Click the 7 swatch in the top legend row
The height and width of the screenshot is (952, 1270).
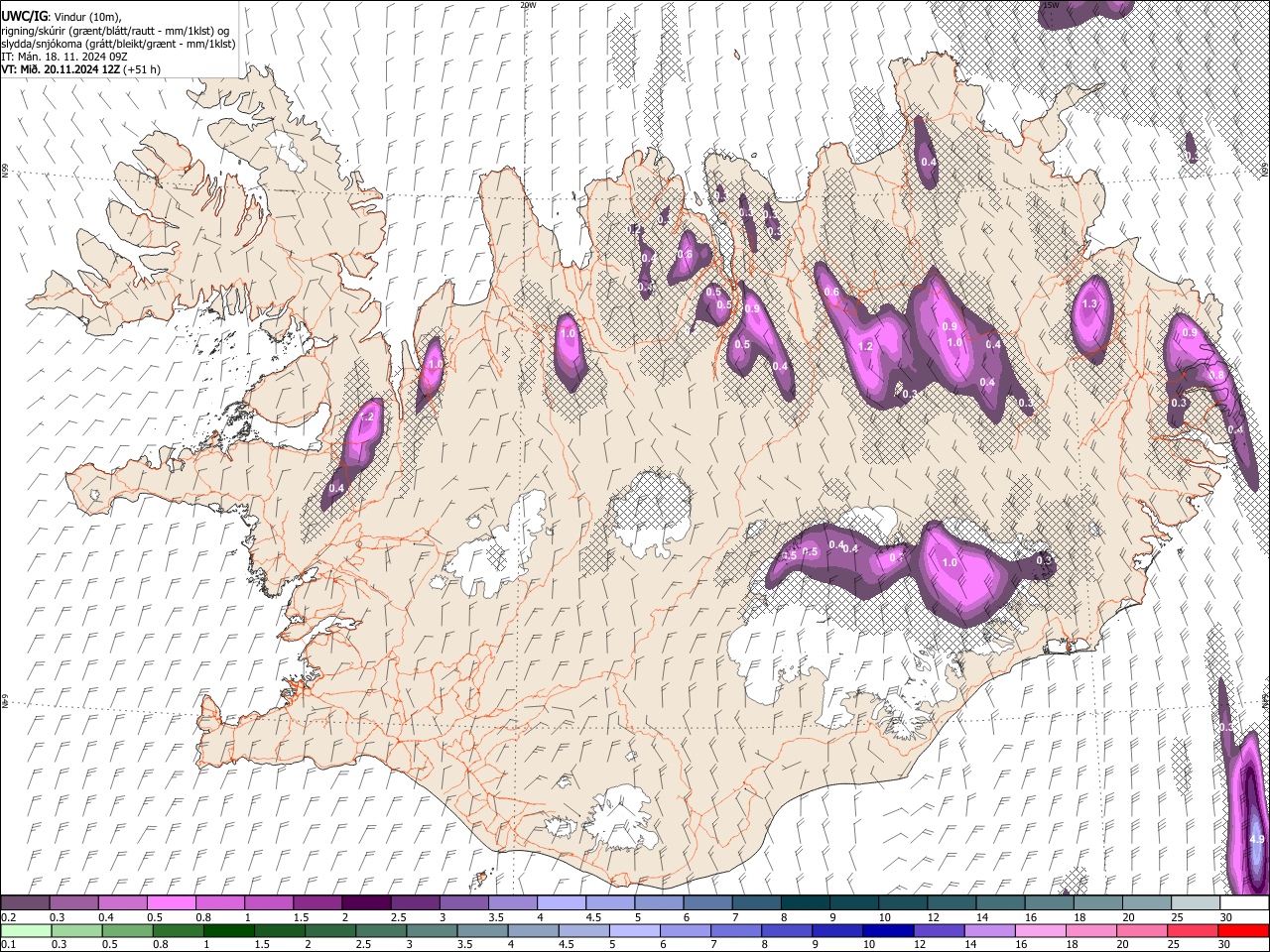tap(757, 902)
